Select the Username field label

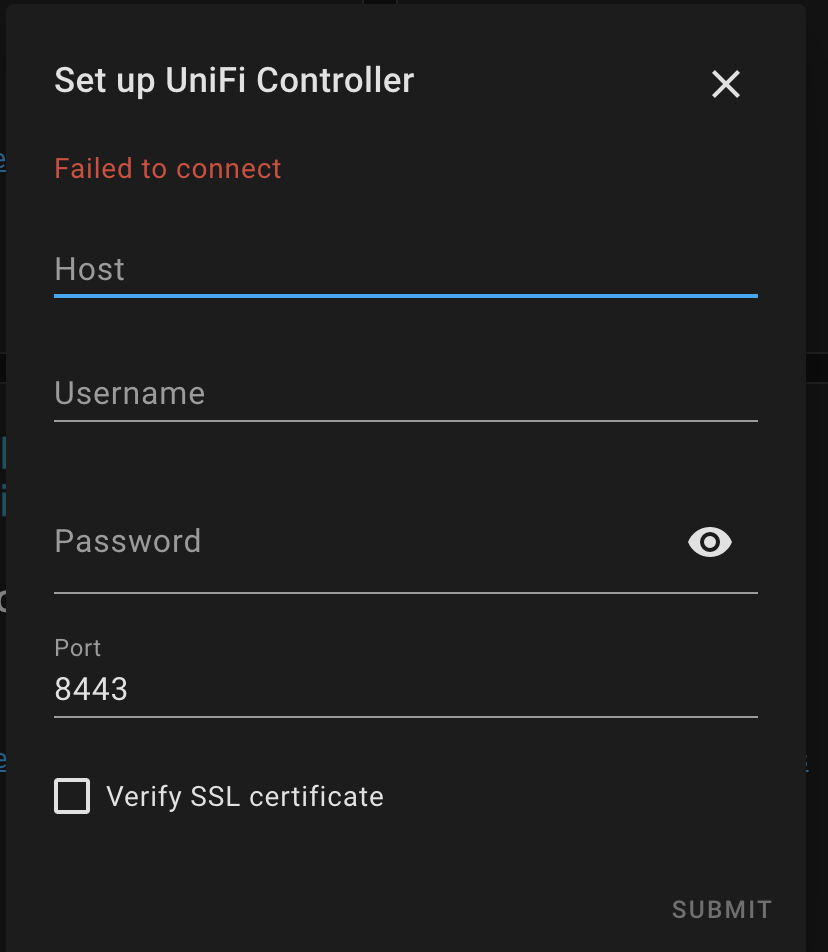click(x=130, y=393)
